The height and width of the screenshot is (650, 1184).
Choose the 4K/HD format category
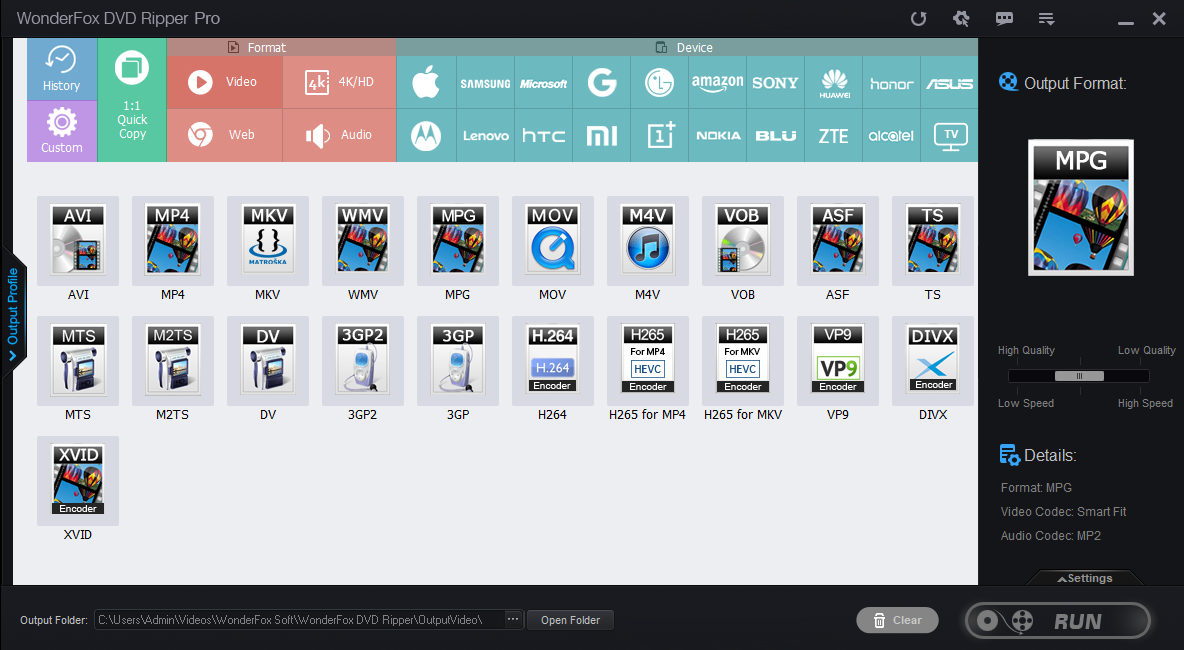338,82
